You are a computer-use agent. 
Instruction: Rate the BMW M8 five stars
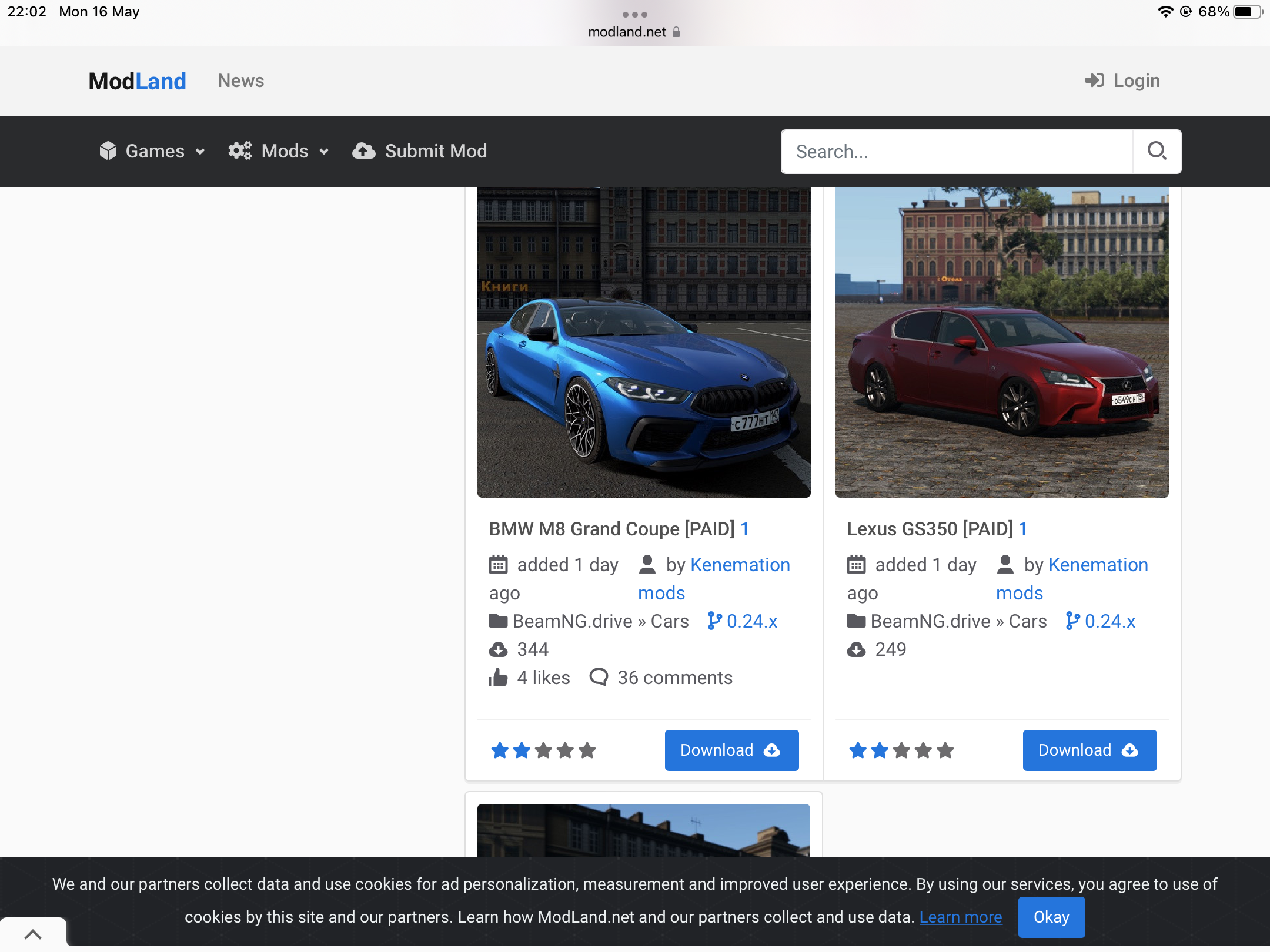tap(587, 750)
